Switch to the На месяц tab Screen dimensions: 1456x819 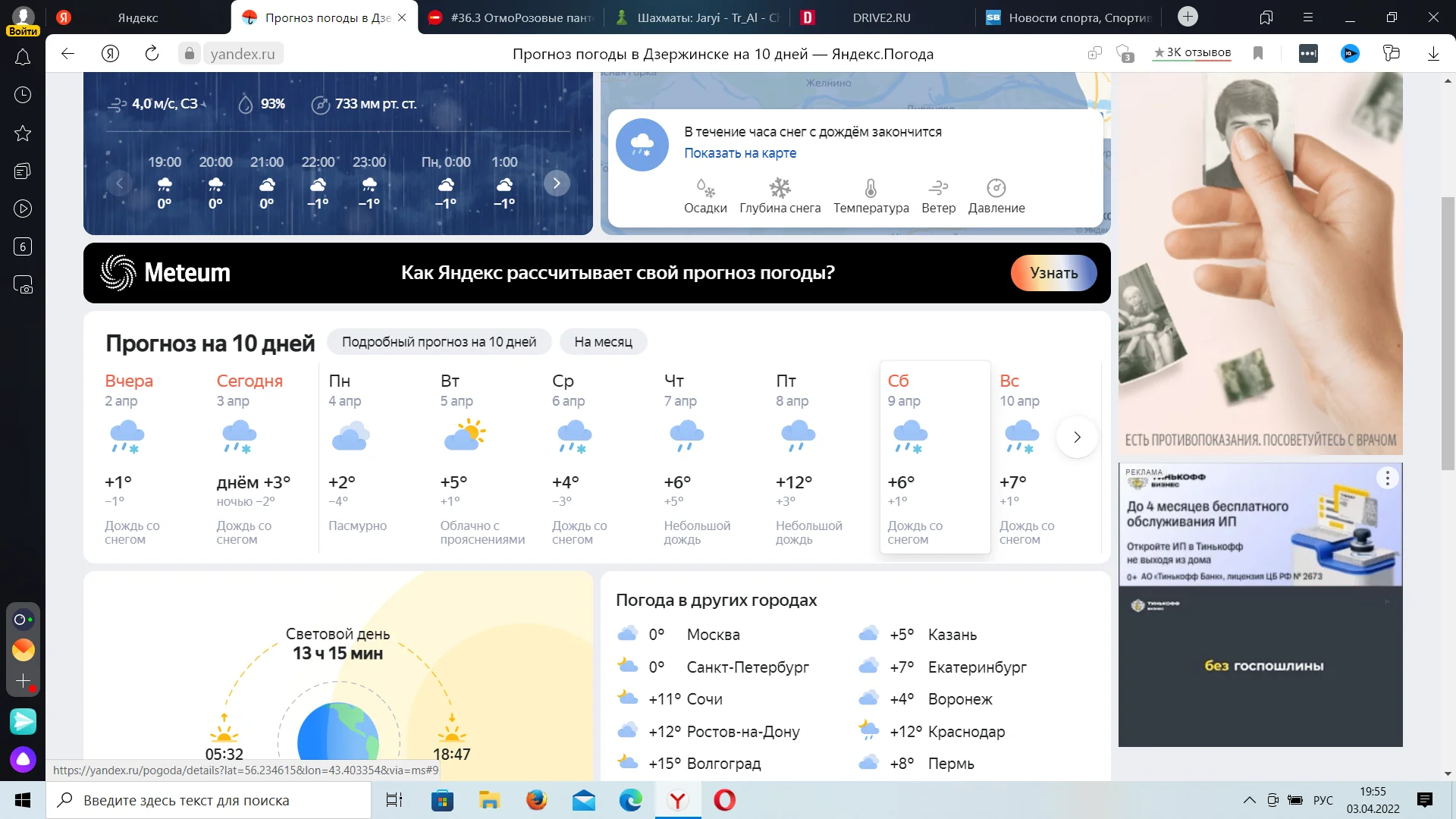[604, 342]
